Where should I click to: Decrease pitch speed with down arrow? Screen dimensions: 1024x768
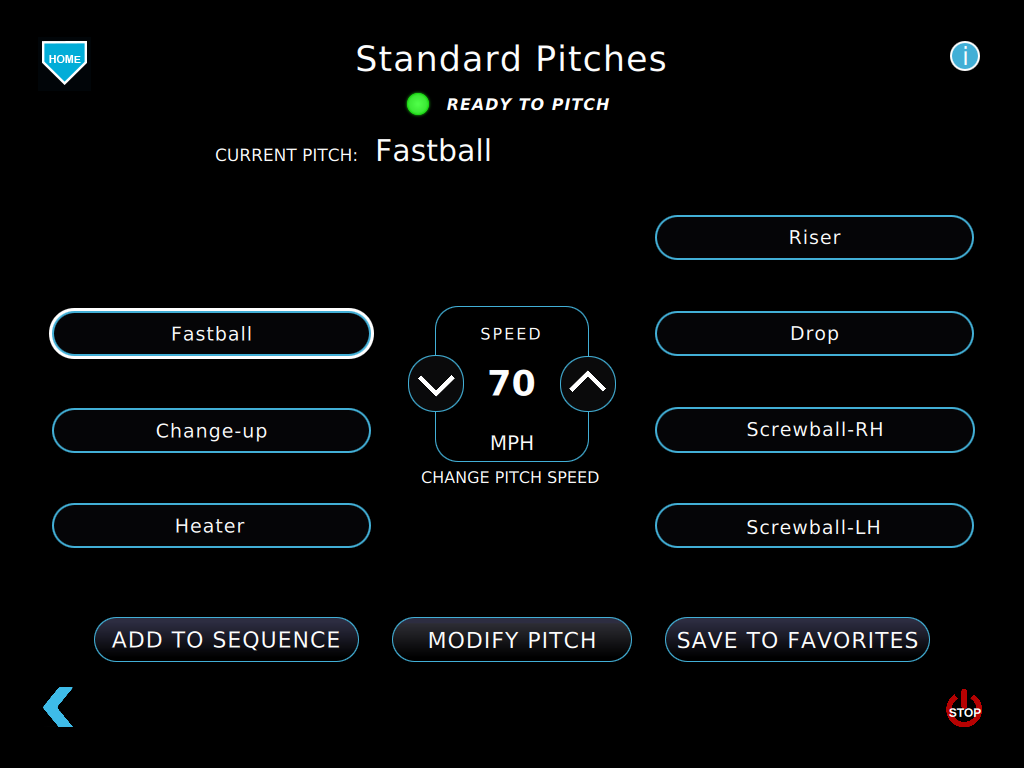(x=436, y=384)
